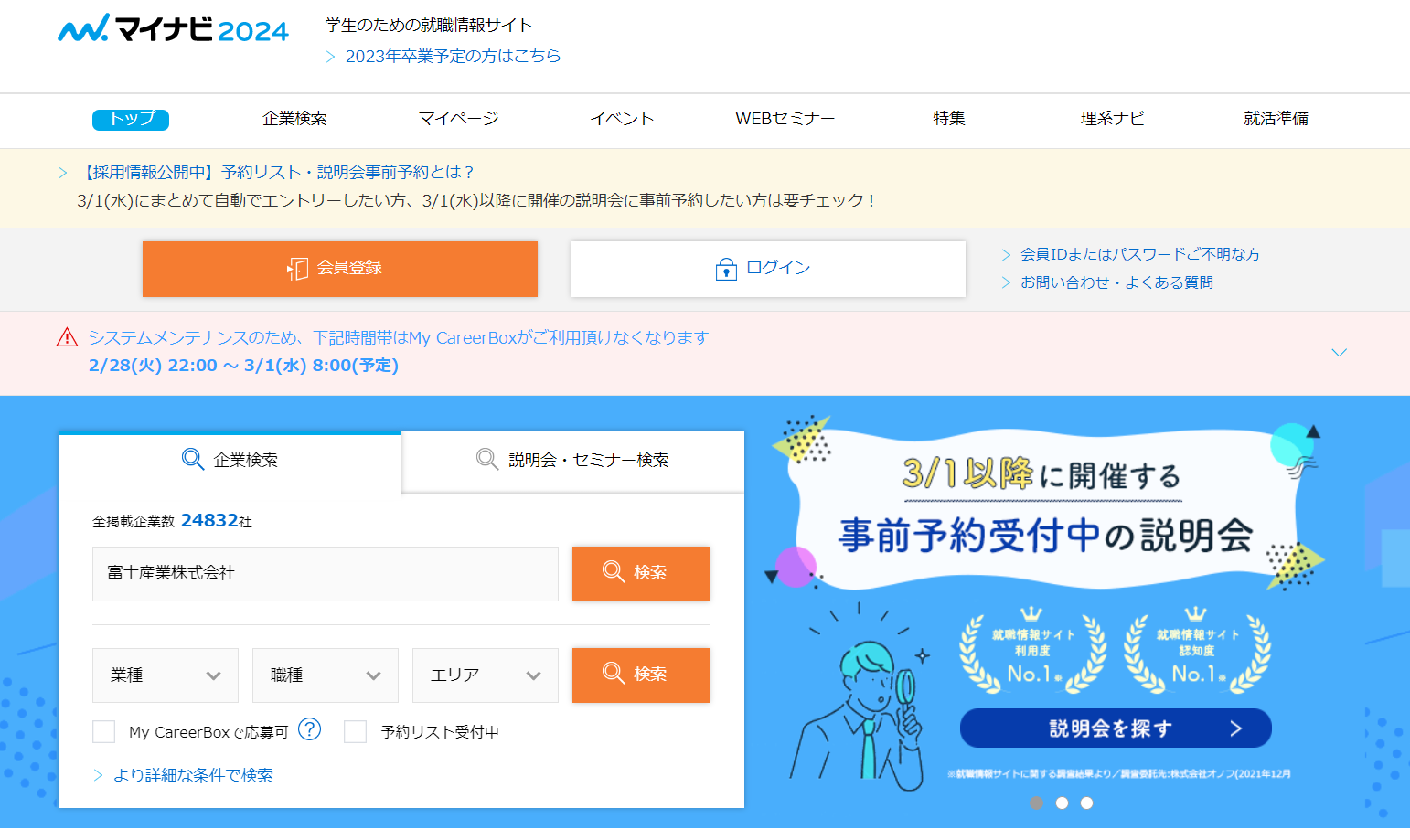Open イベント in the navigation bar

[x=622, y=119]
